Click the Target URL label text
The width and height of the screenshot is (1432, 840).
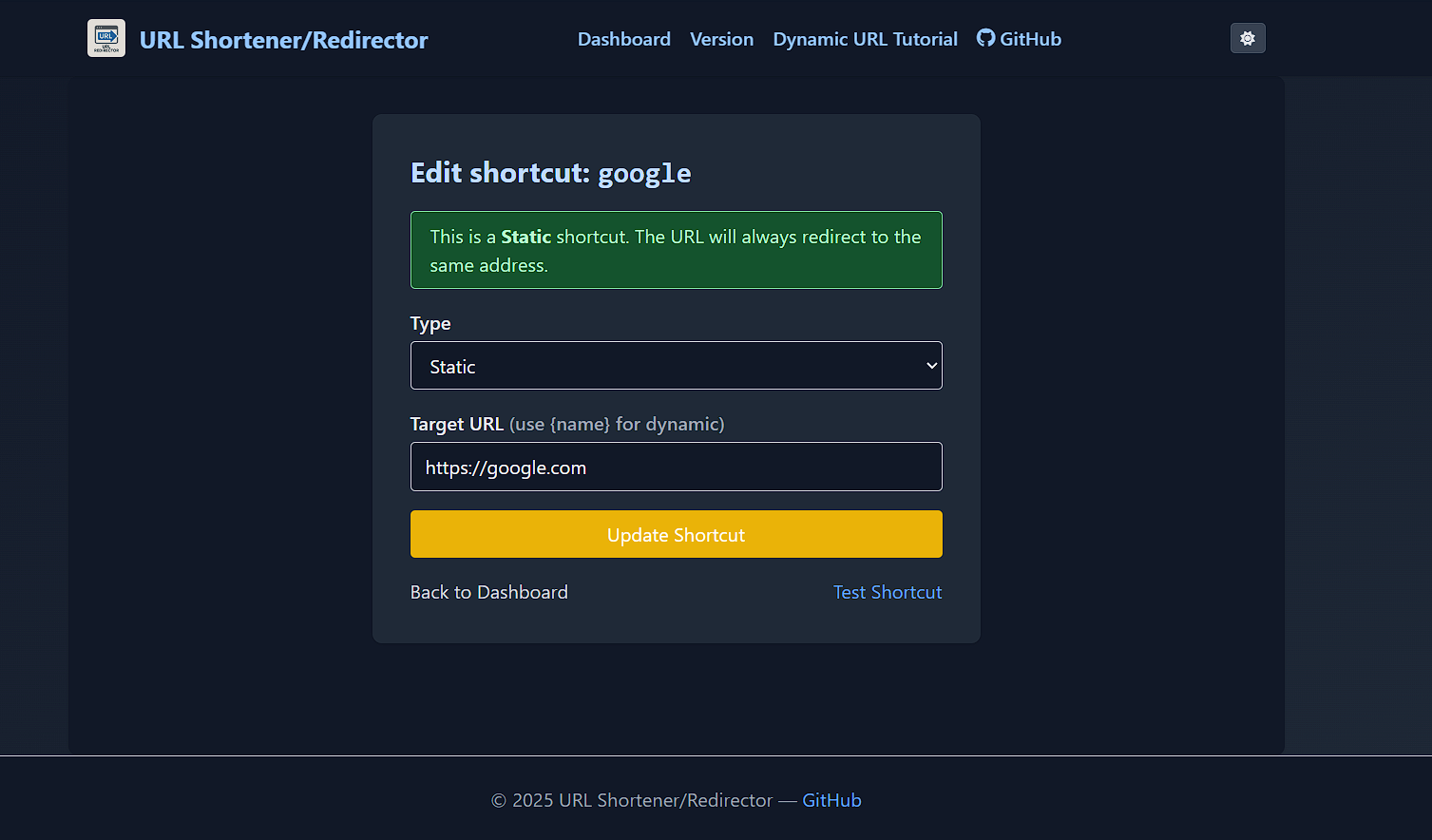click(457, 424)
